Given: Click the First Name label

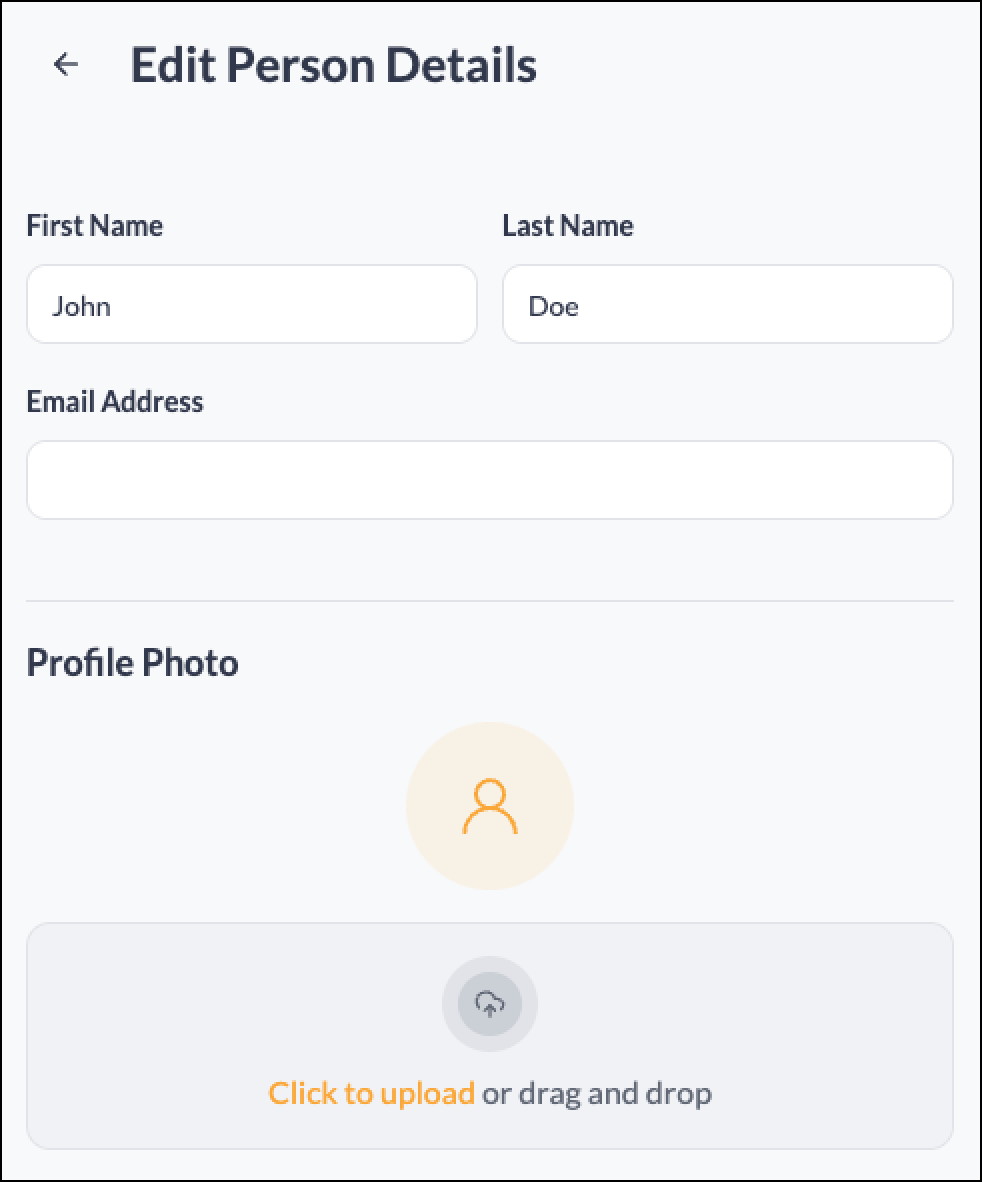Looking at the screenshot, I should pos(95,225).
